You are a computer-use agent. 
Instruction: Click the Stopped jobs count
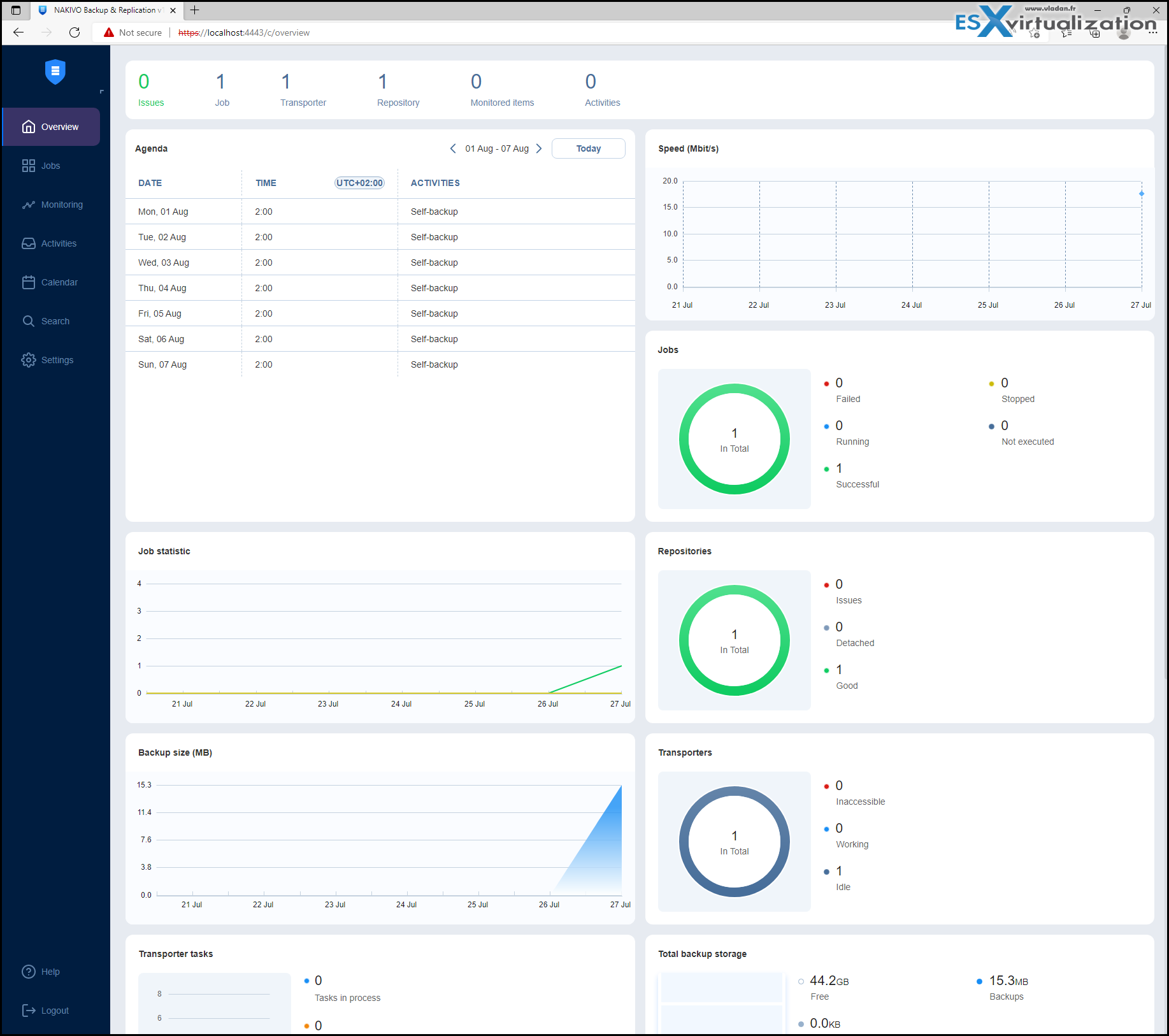tap(1005, 383)
